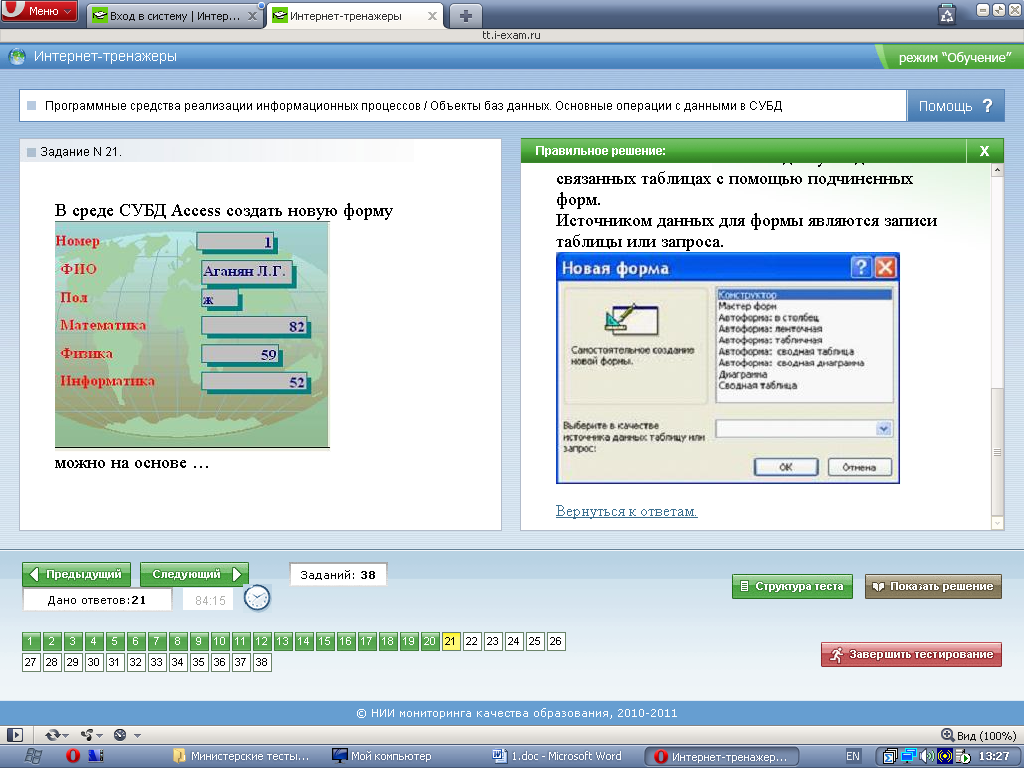Click the Задание N 21 heading
The height and width of the screenshot is (768, 1024).
[81, 152]
